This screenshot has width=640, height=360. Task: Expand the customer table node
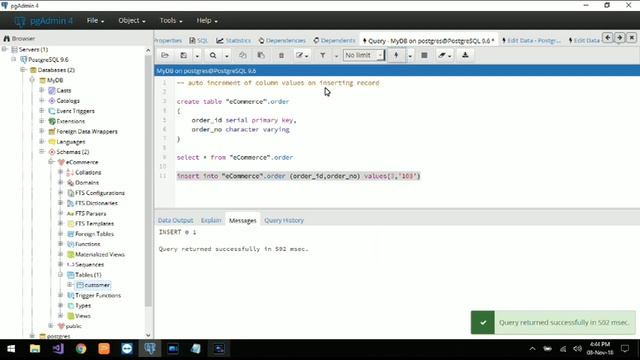[70, 284]
